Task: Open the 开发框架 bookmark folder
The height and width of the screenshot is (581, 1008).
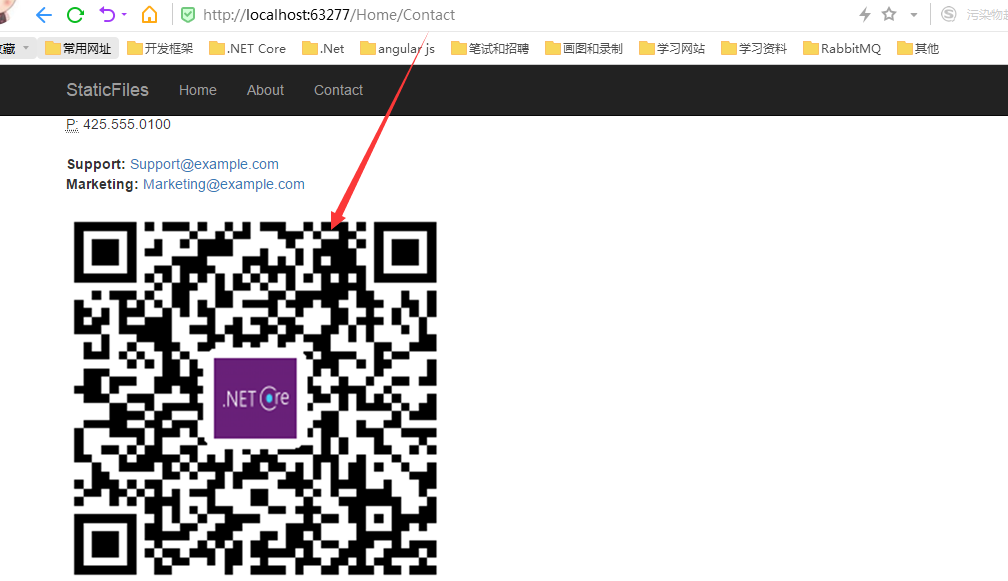Action: pyautogui.click(x=160, y=48)
